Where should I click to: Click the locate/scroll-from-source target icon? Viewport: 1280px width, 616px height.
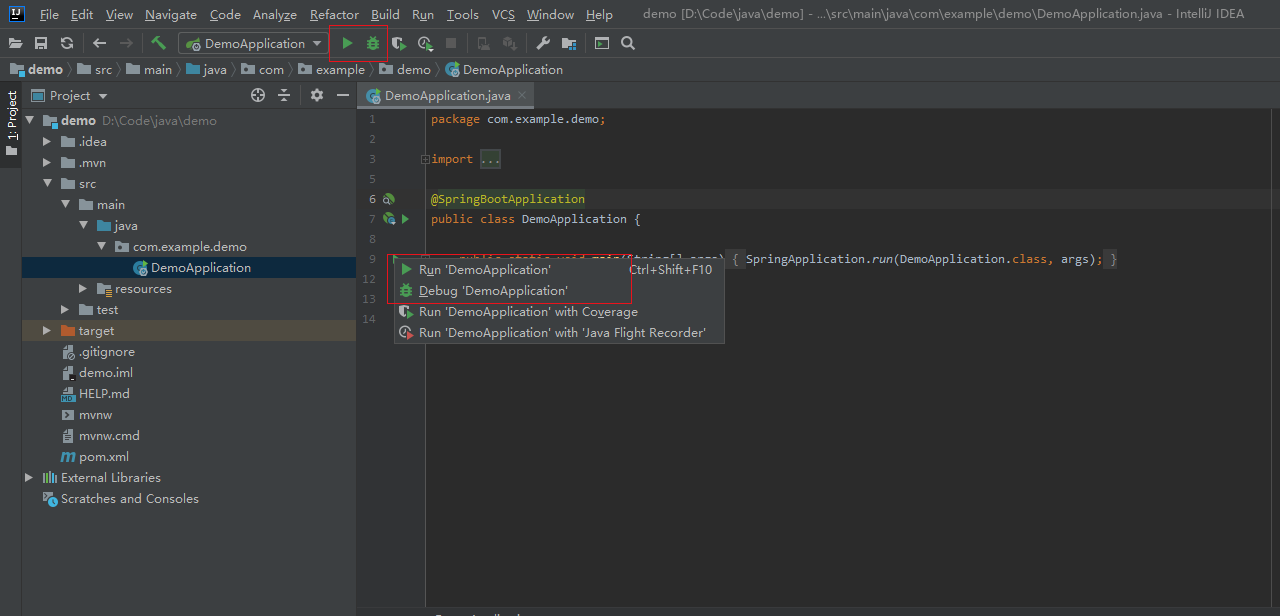coord(258,95)
